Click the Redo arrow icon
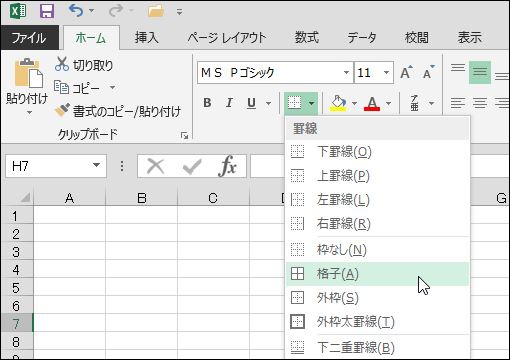Image resolution: width=510 pixels, height=360 pixels. (116, 11)
